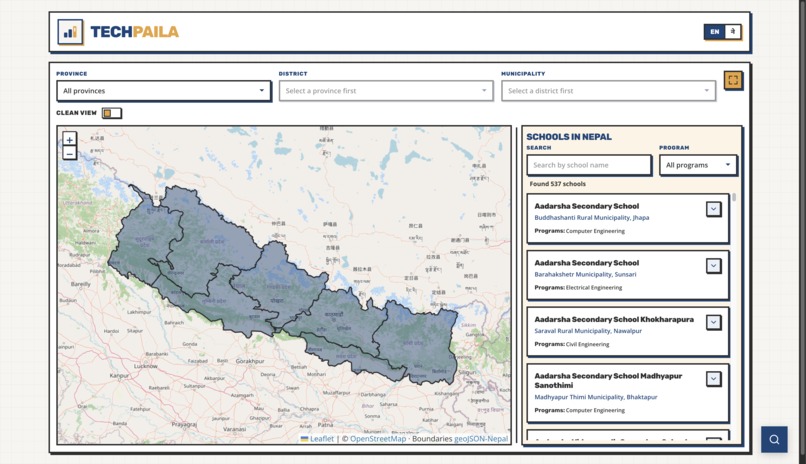Expand the Aadarsha Secondary School Jhapa card
The image size is (806, 464).
coord(713,209)
